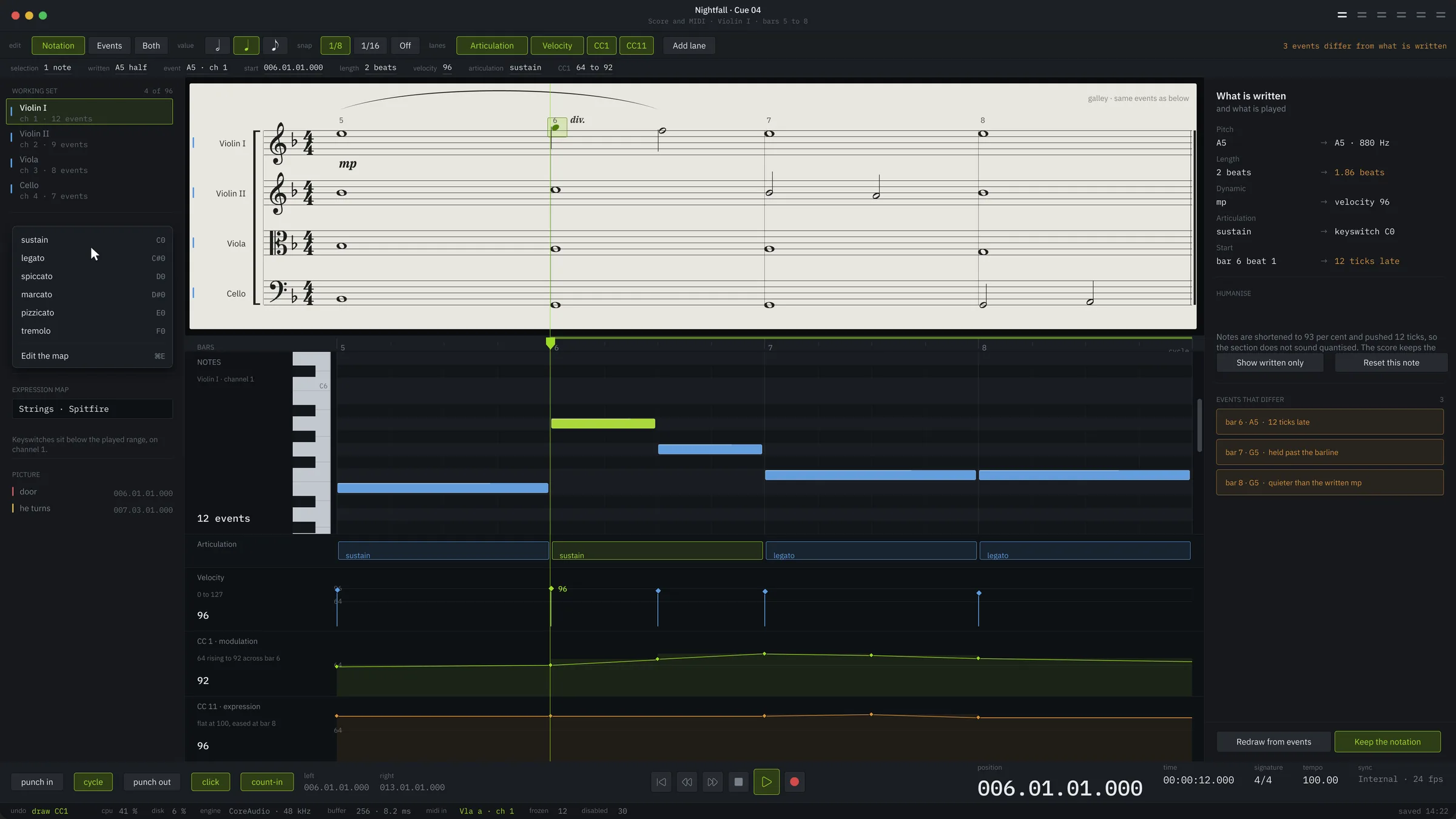This screenshot has width=1456, height=819.
Task: Select Violin I in the working set
Action: pos(90,112)
